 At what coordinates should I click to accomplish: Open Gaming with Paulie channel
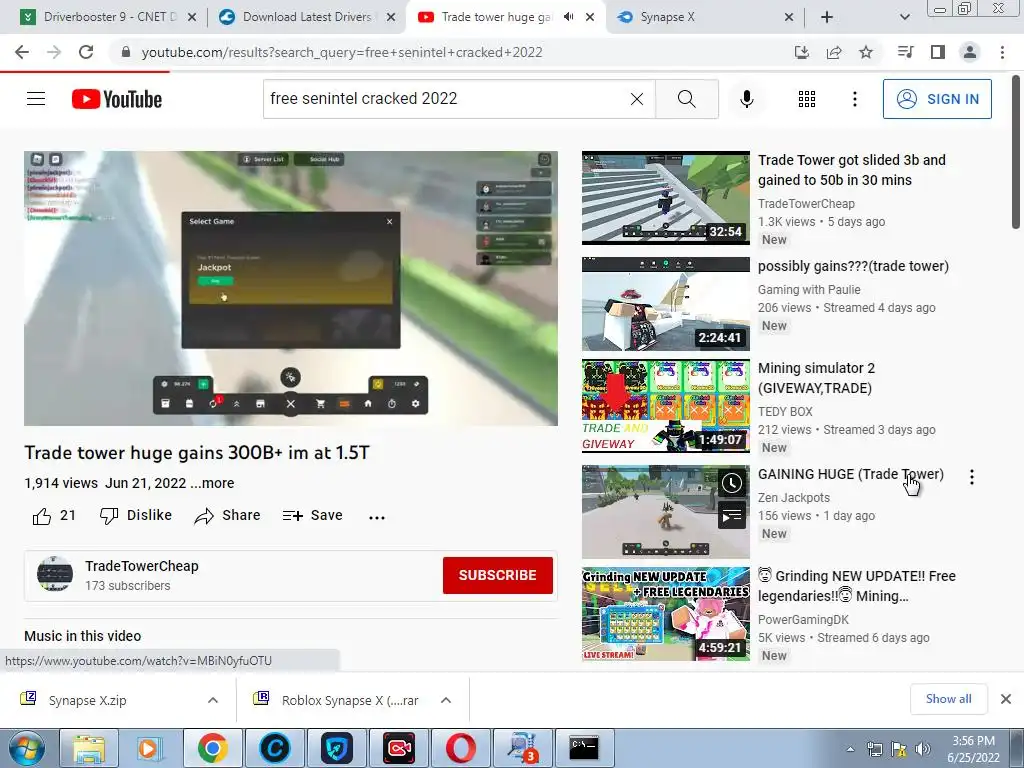tap(808, 289)
